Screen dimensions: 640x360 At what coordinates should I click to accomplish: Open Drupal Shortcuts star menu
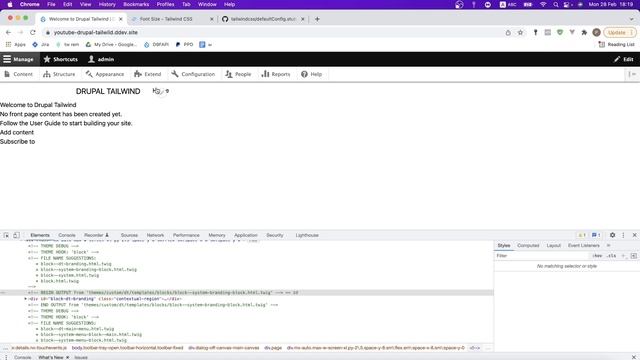[60, 59]
